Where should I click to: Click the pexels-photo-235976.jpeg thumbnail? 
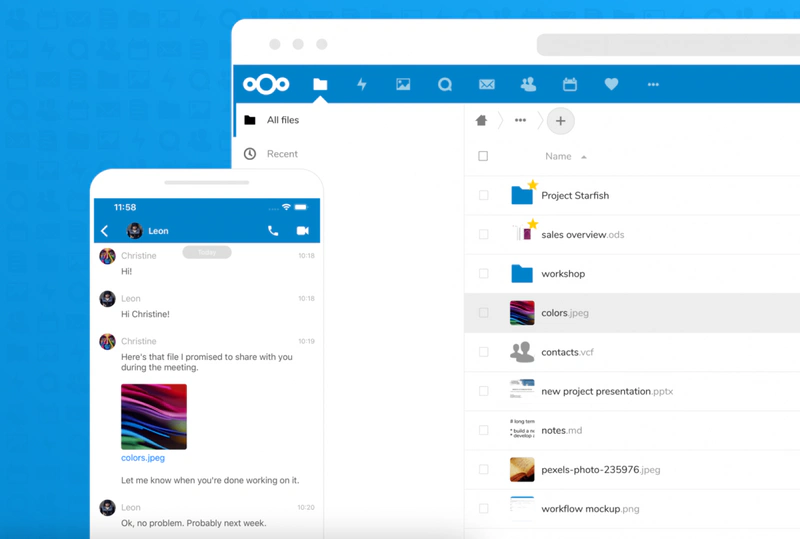point(522,469)
